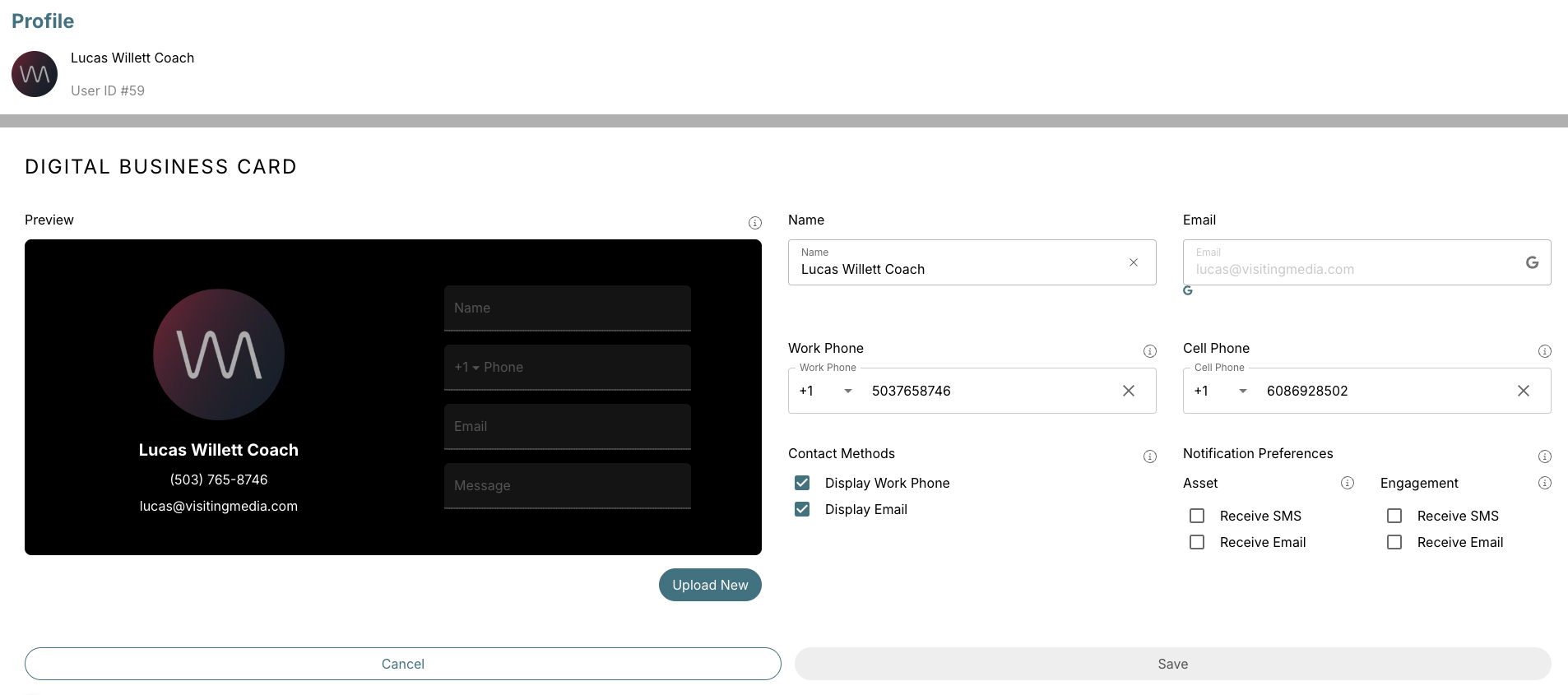Clear the Work Phone number
This screenshot has width=1568, height=695.
coord(1128,391)
